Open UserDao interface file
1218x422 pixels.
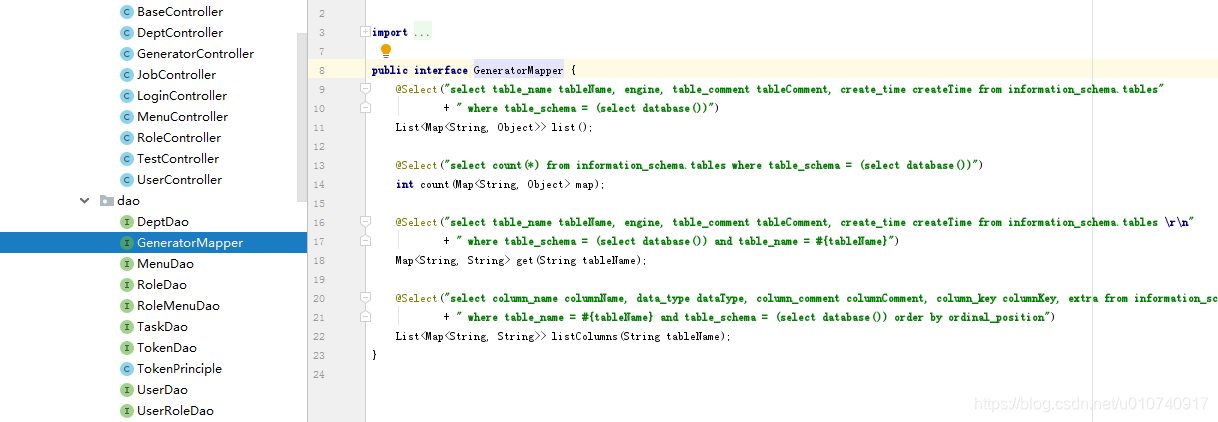point(163,390)
